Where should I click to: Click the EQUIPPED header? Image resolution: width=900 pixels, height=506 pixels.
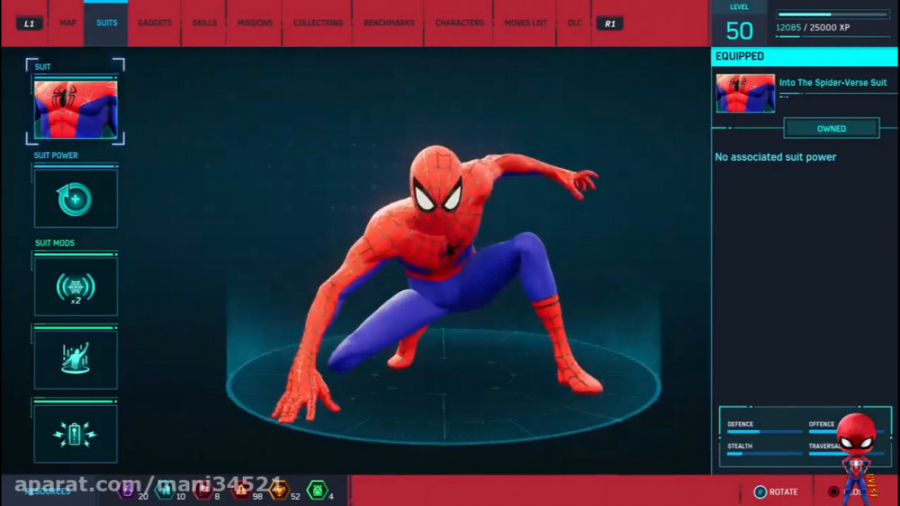click(x=804, y=56)
